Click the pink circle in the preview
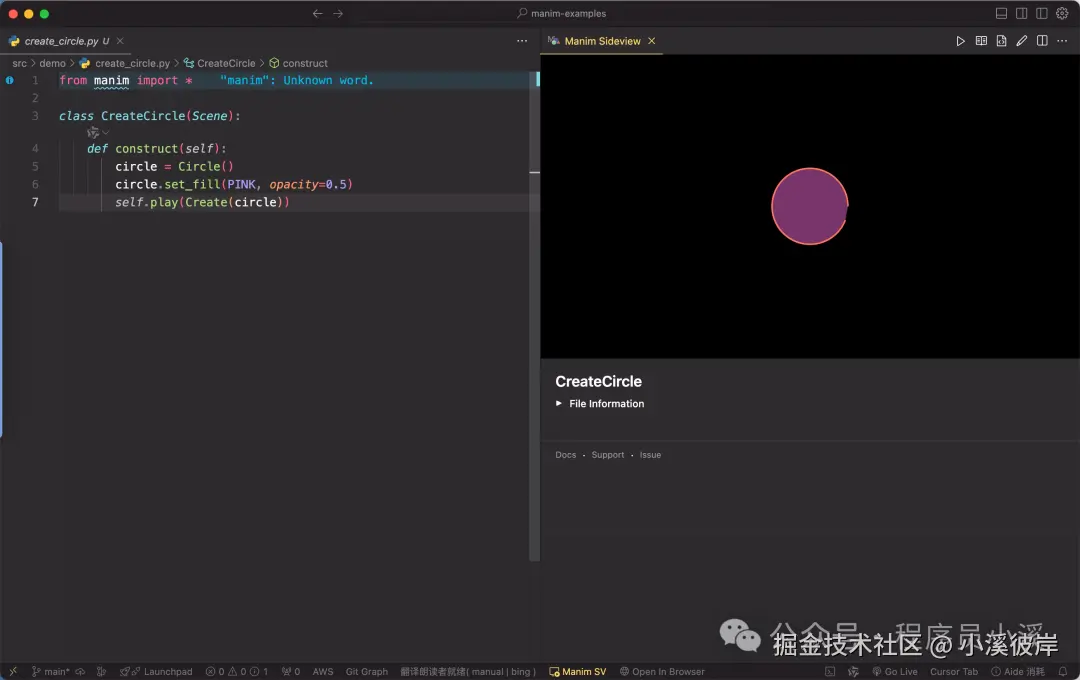1080x680 pixels. (x=809, y=206)
